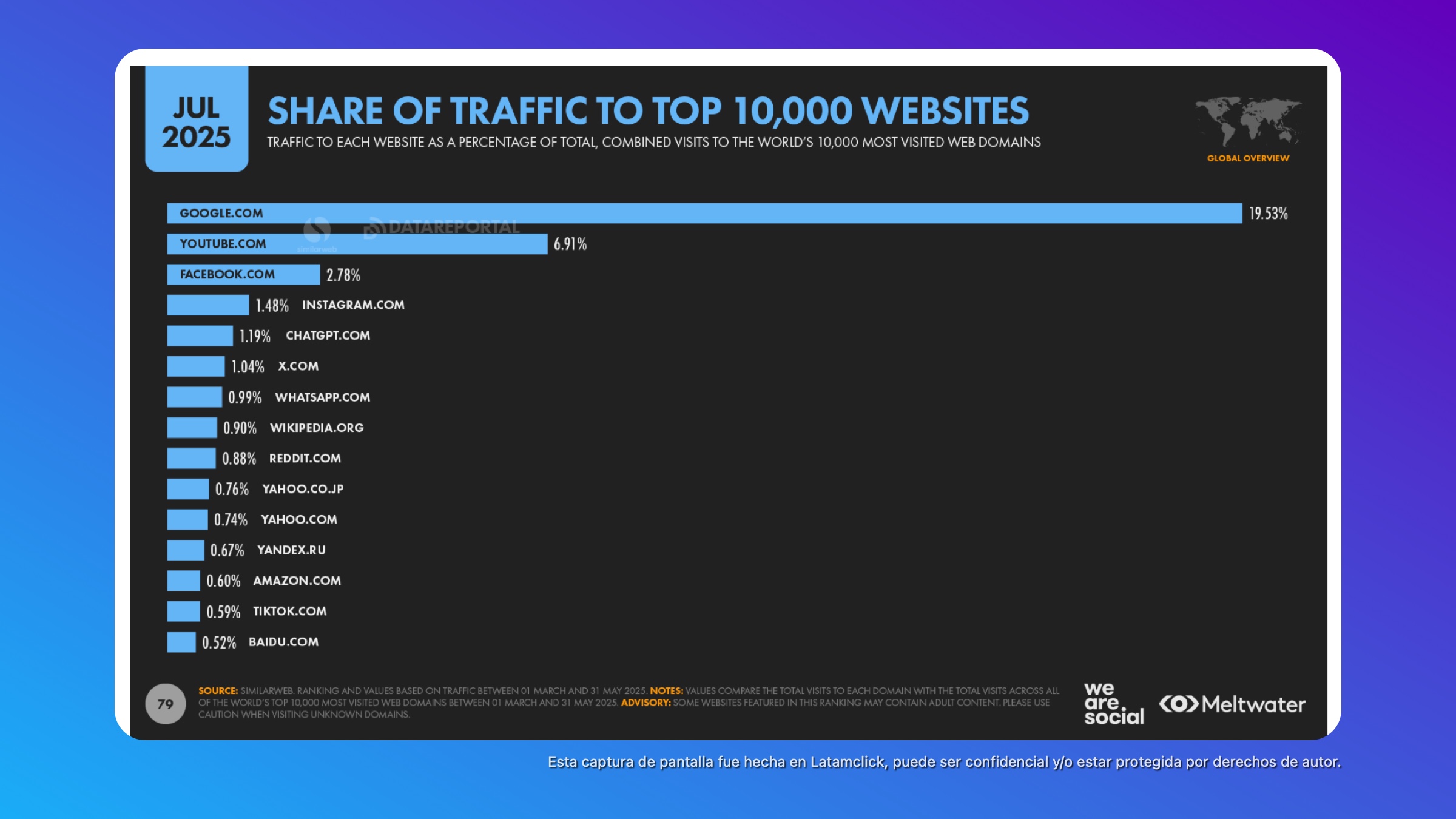Click the chart title heading
The width and height of the screenshot is (1456, 819).
(648, 111)
